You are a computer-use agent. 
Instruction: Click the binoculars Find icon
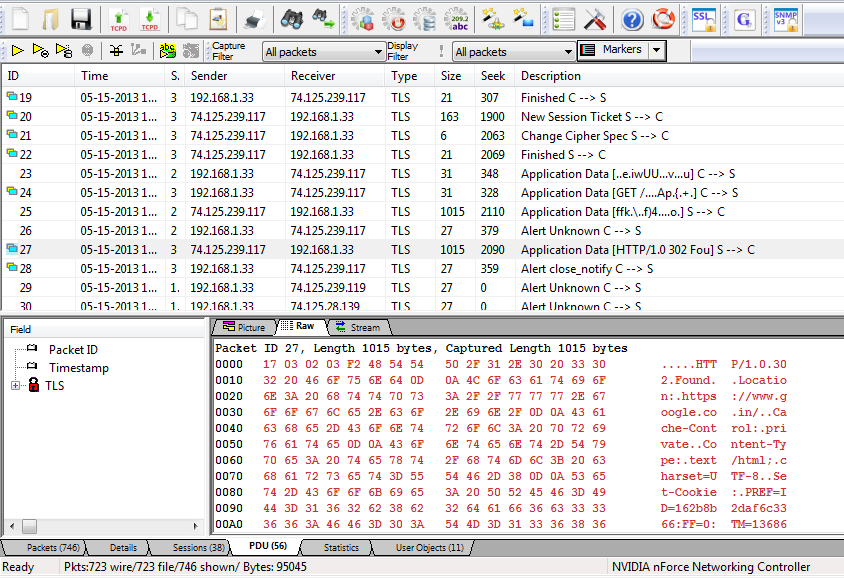(x=290, y=18)
